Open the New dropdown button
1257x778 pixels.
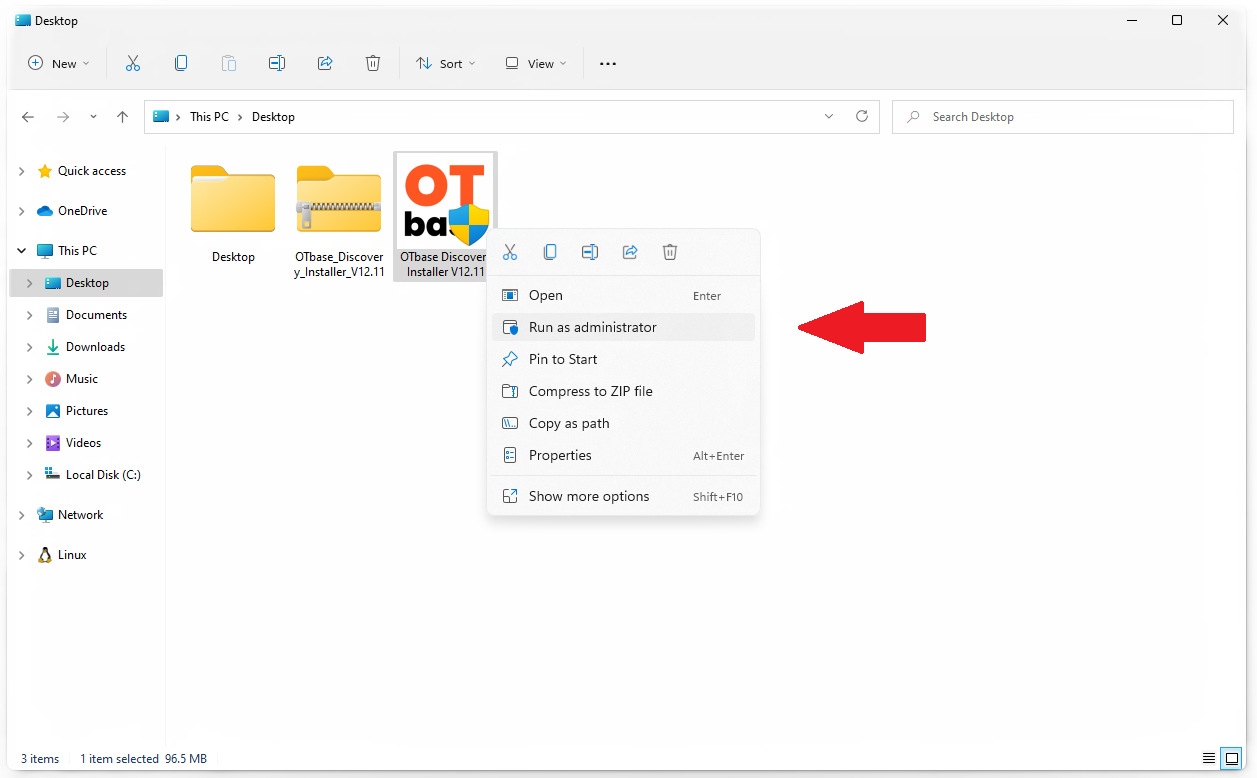click(x=59, y=63)
